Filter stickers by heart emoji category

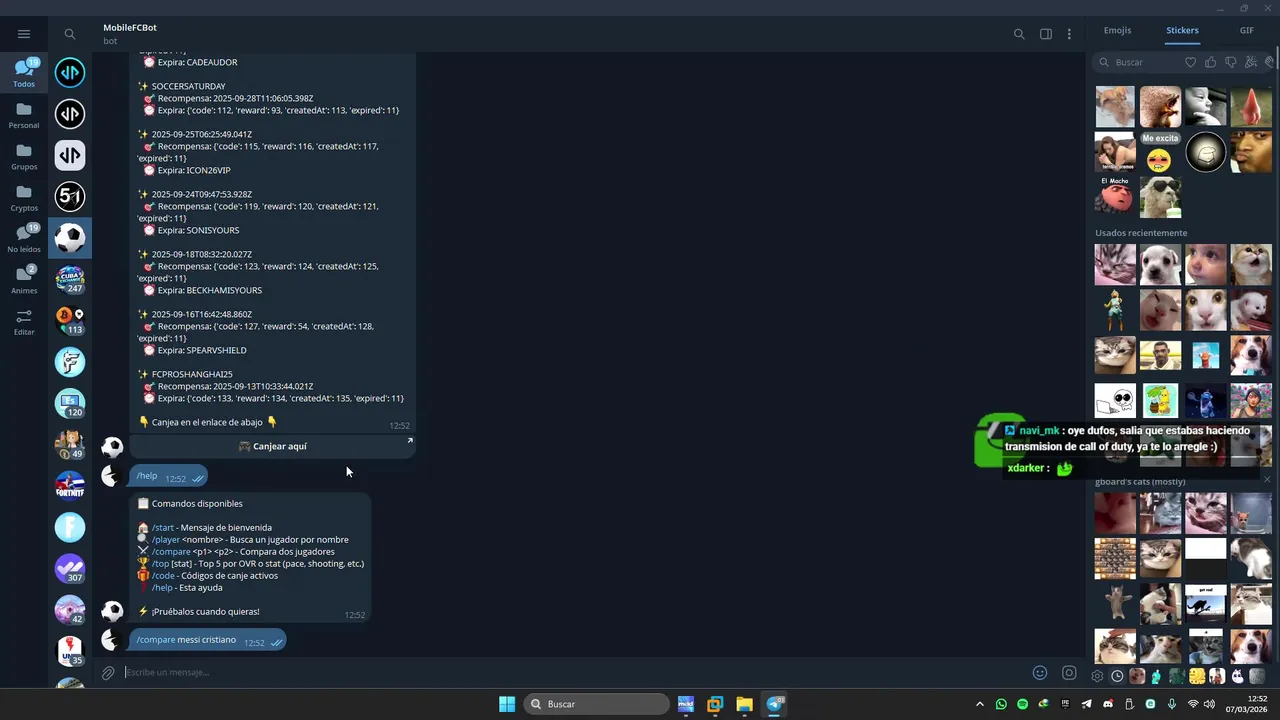tap(1190, 62)
